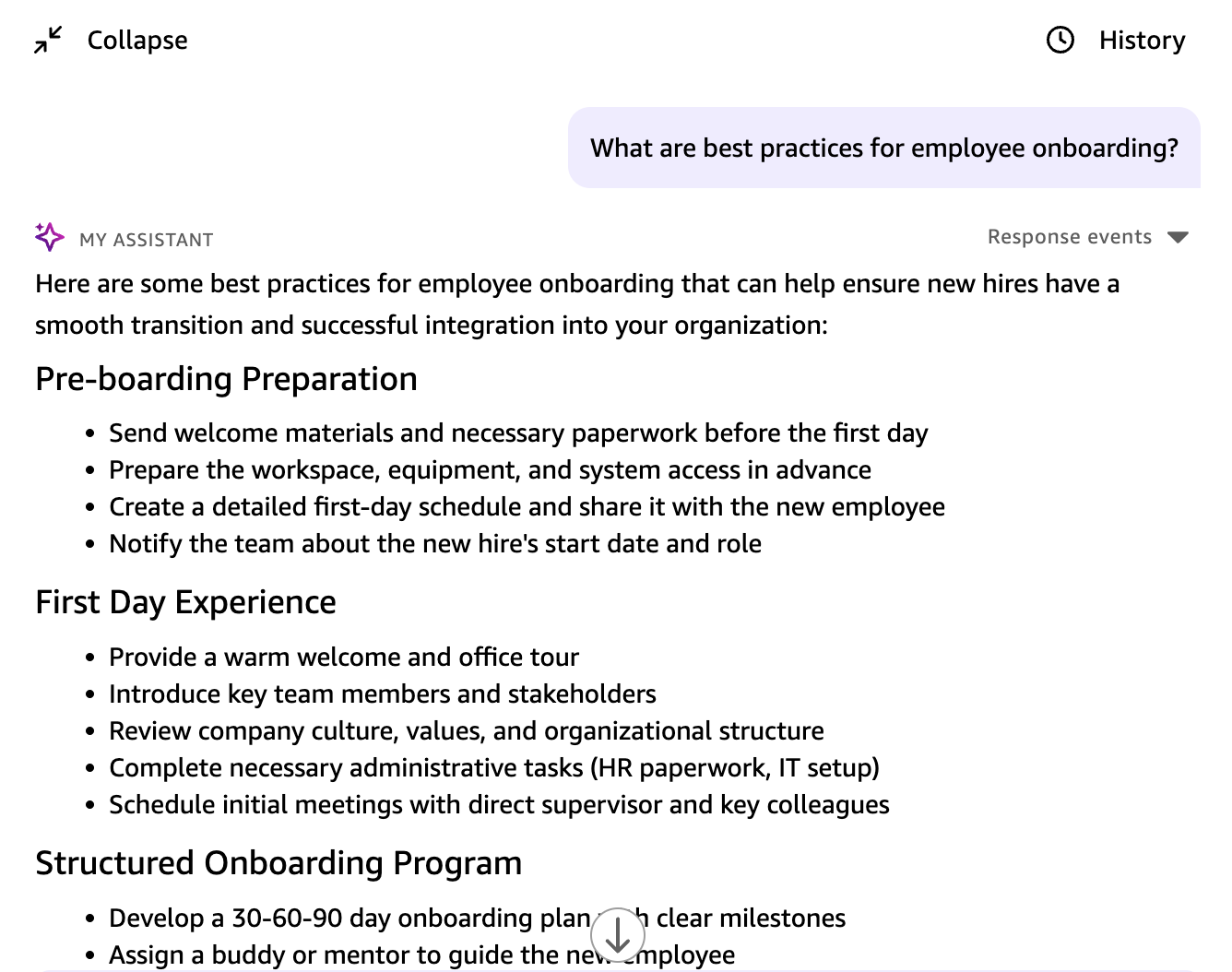Click the warm welcome and office tour bullet

[x=344, y=658]
